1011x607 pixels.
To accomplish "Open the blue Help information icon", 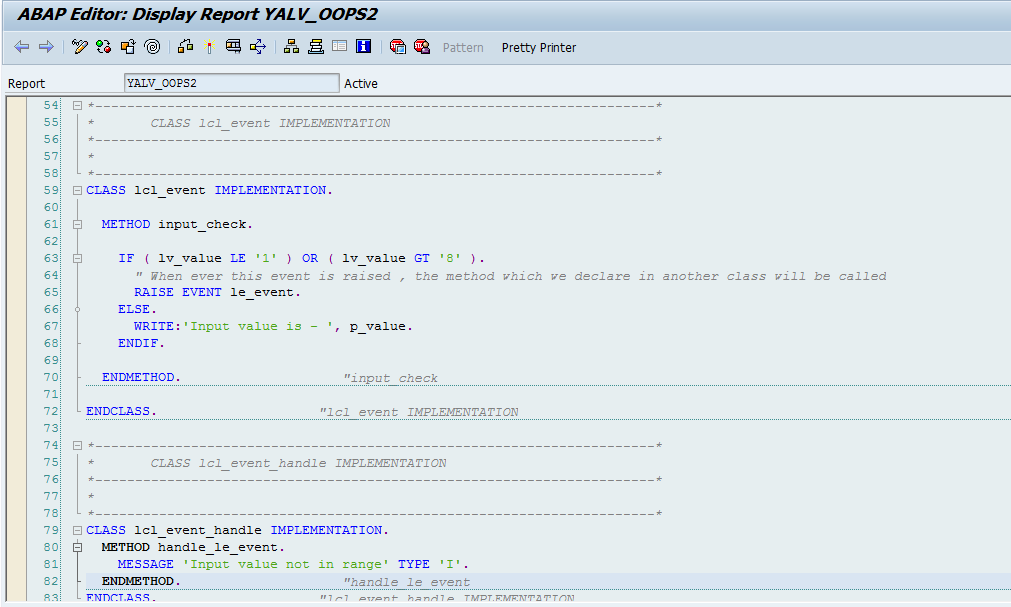I will click(x=363, y=47).
